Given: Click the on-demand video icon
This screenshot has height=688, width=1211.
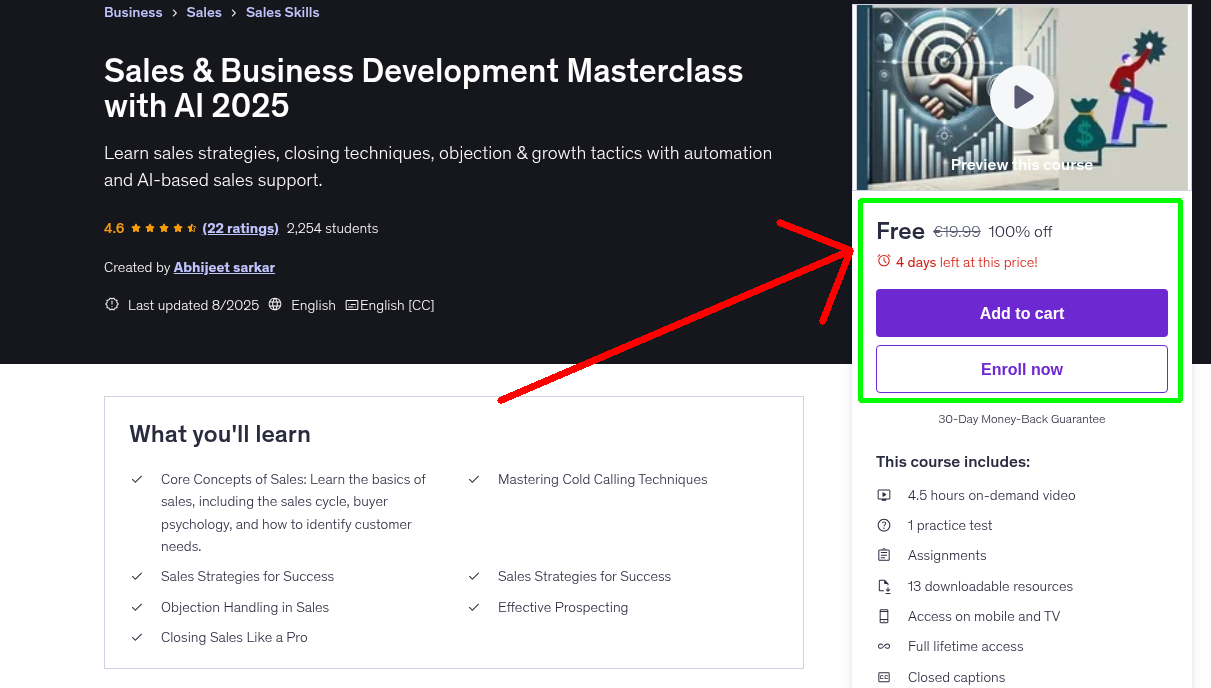Looking at the screenshot, I should (884, 495).
